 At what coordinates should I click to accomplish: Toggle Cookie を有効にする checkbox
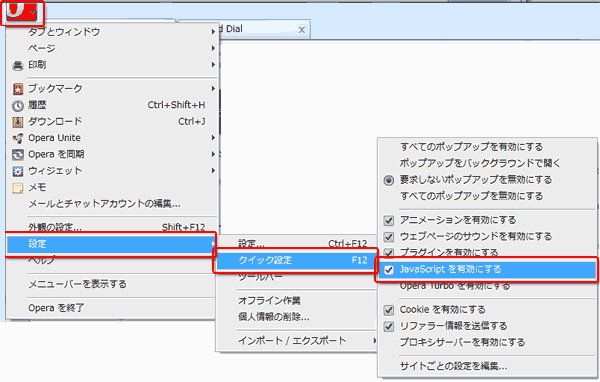pos(389,310)
